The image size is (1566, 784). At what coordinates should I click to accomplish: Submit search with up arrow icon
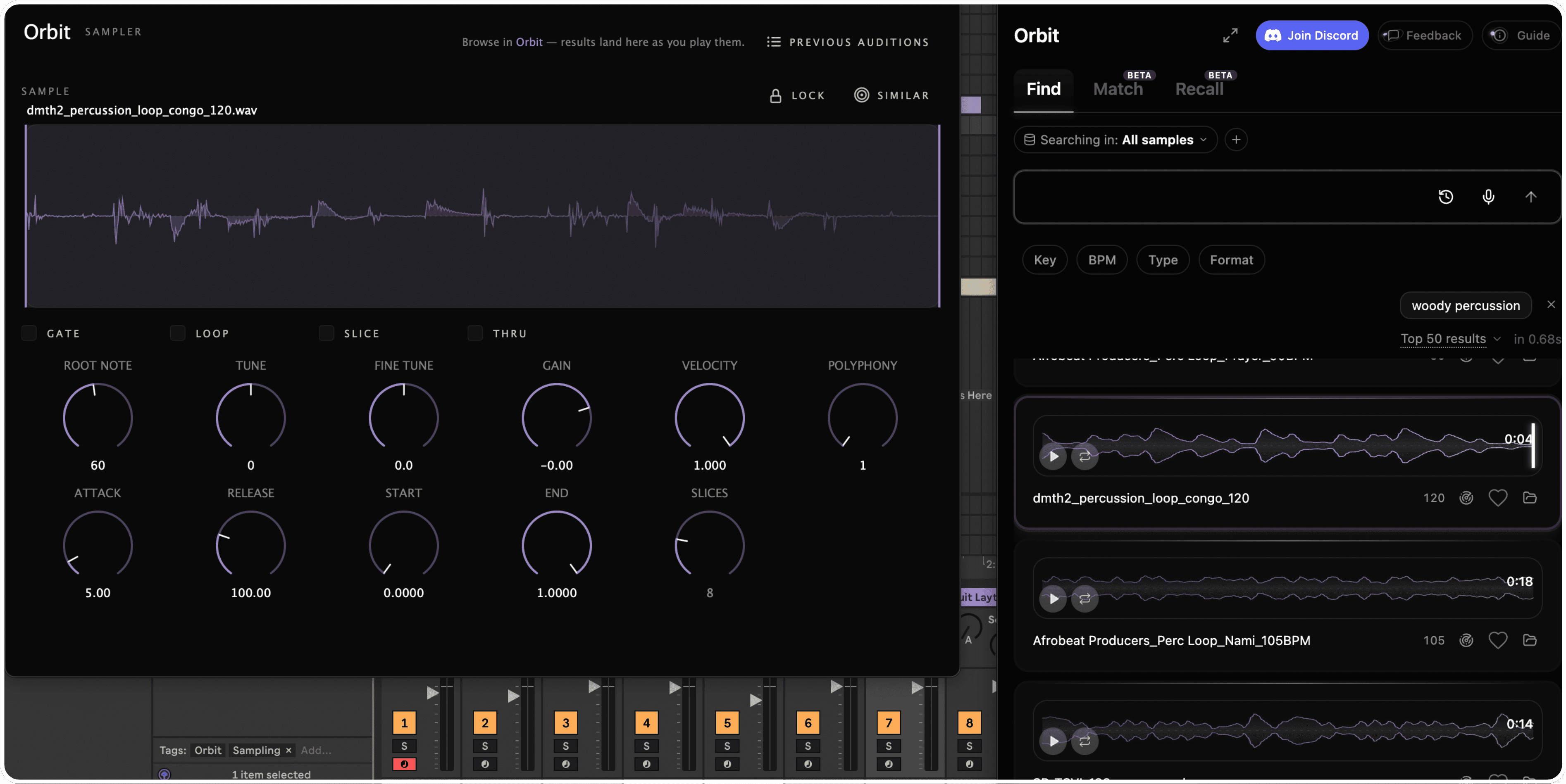tap(1530, 196)
